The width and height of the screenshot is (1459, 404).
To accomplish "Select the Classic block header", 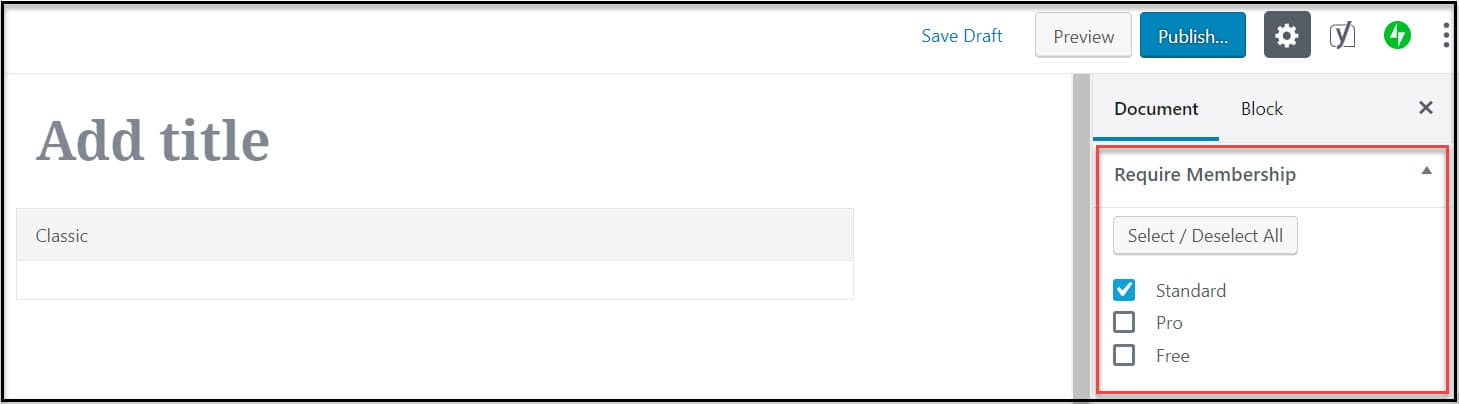I will click(x=434, y=235).
